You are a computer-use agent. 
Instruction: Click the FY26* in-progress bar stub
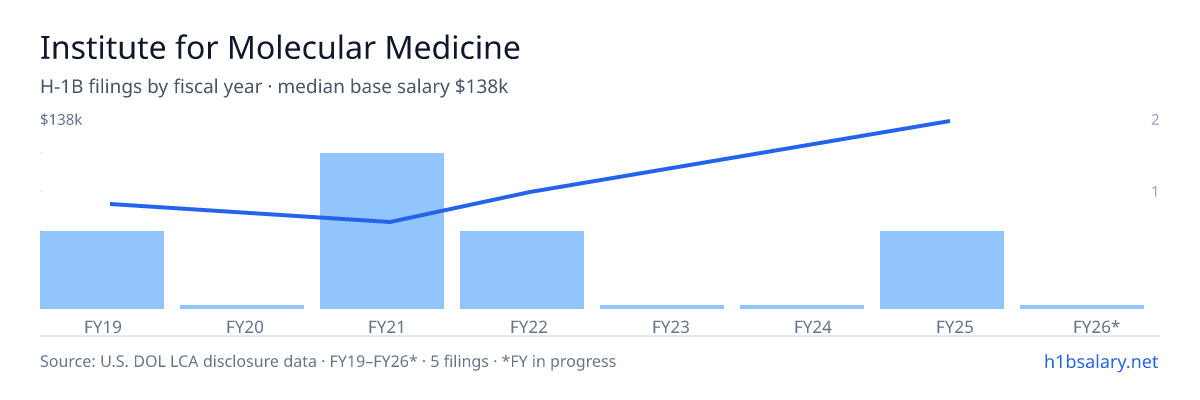(x=1082, y=307)
